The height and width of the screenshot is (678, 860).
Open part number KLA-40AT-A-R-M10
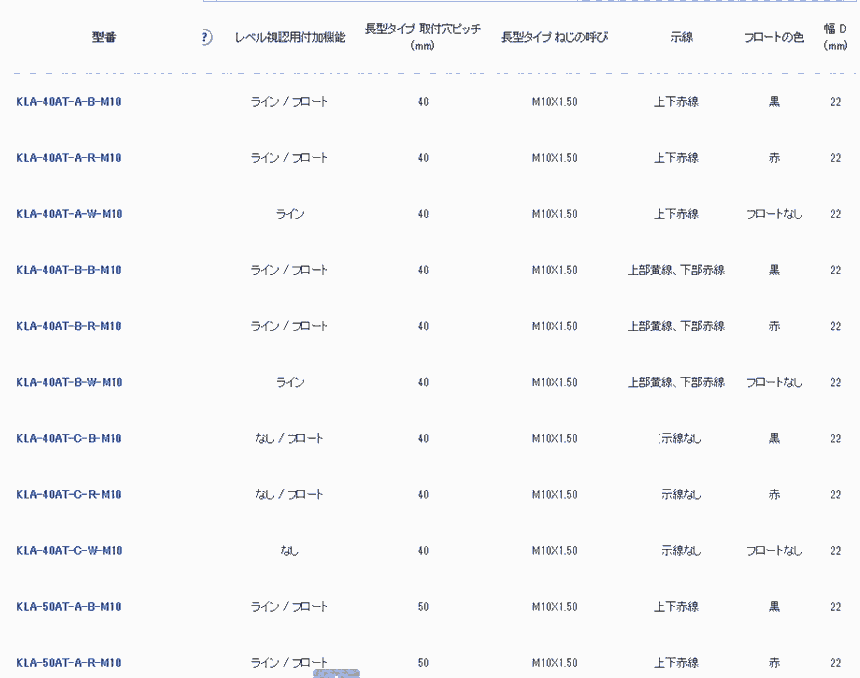coord(69,158)
